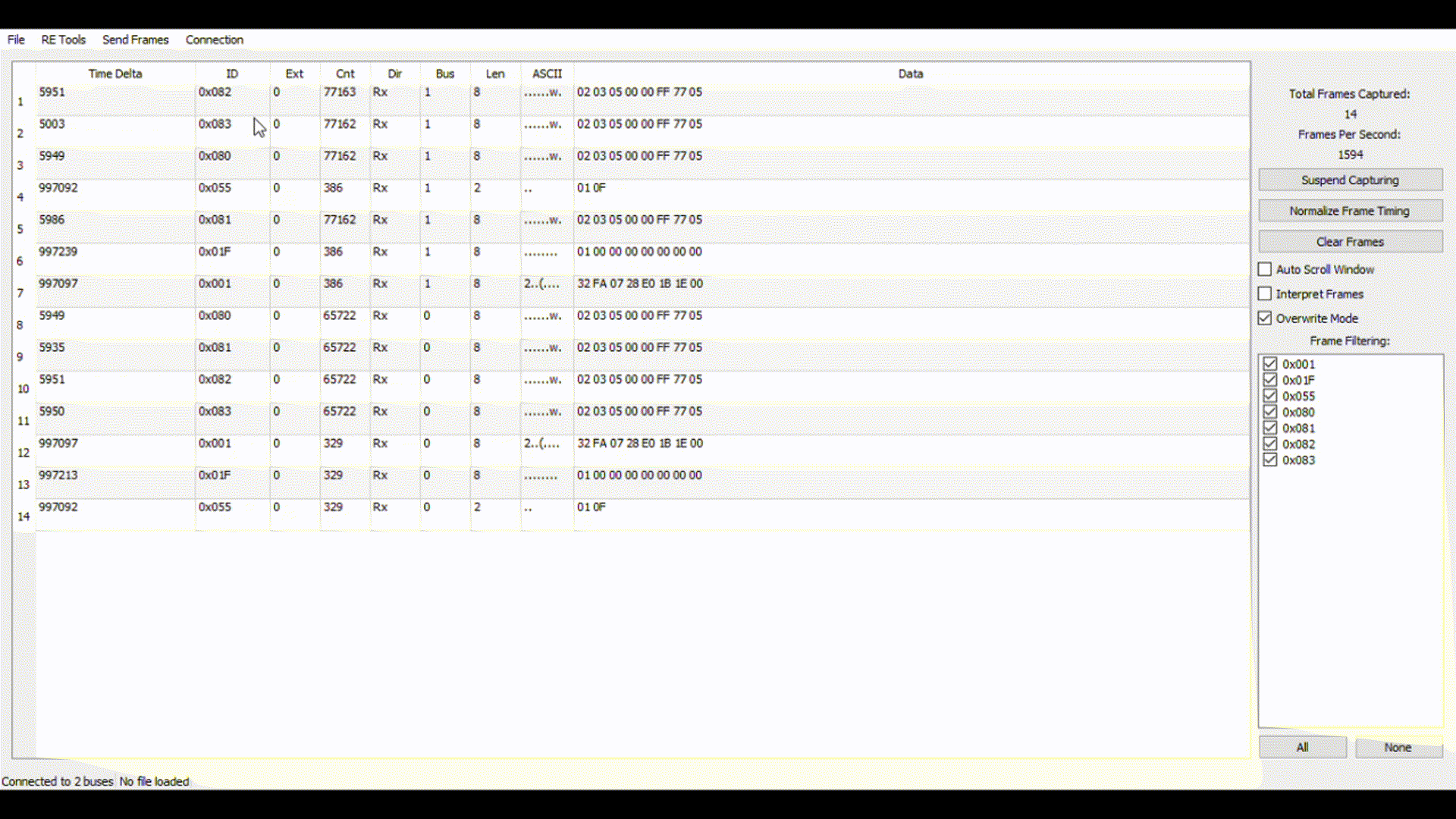Screen dimensions: 1456x819
Task: Select row 4 header in frame table
Action: coord(21,196)
